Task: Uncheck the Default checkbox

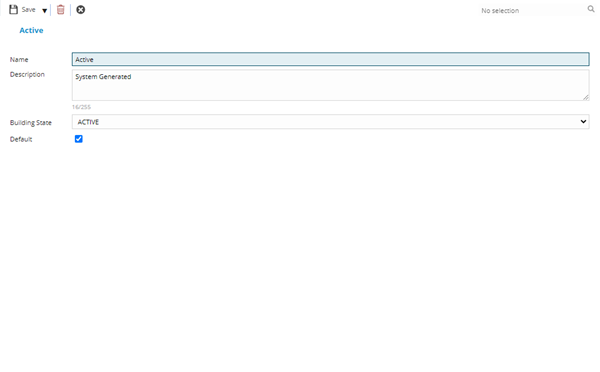Action: coord(78,139)
